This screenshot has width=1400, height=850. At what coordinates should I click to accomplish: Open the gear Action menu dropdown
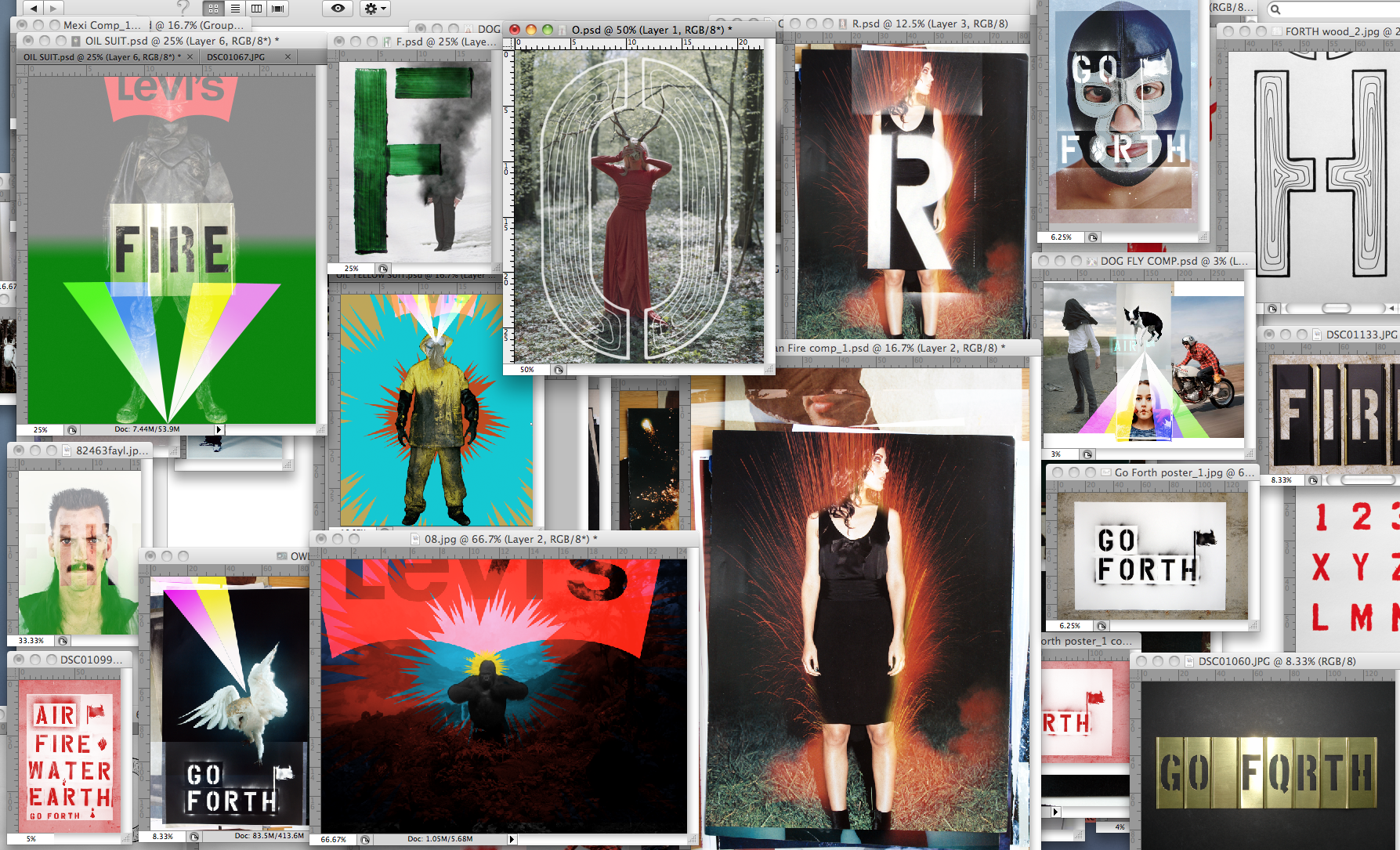375,8
